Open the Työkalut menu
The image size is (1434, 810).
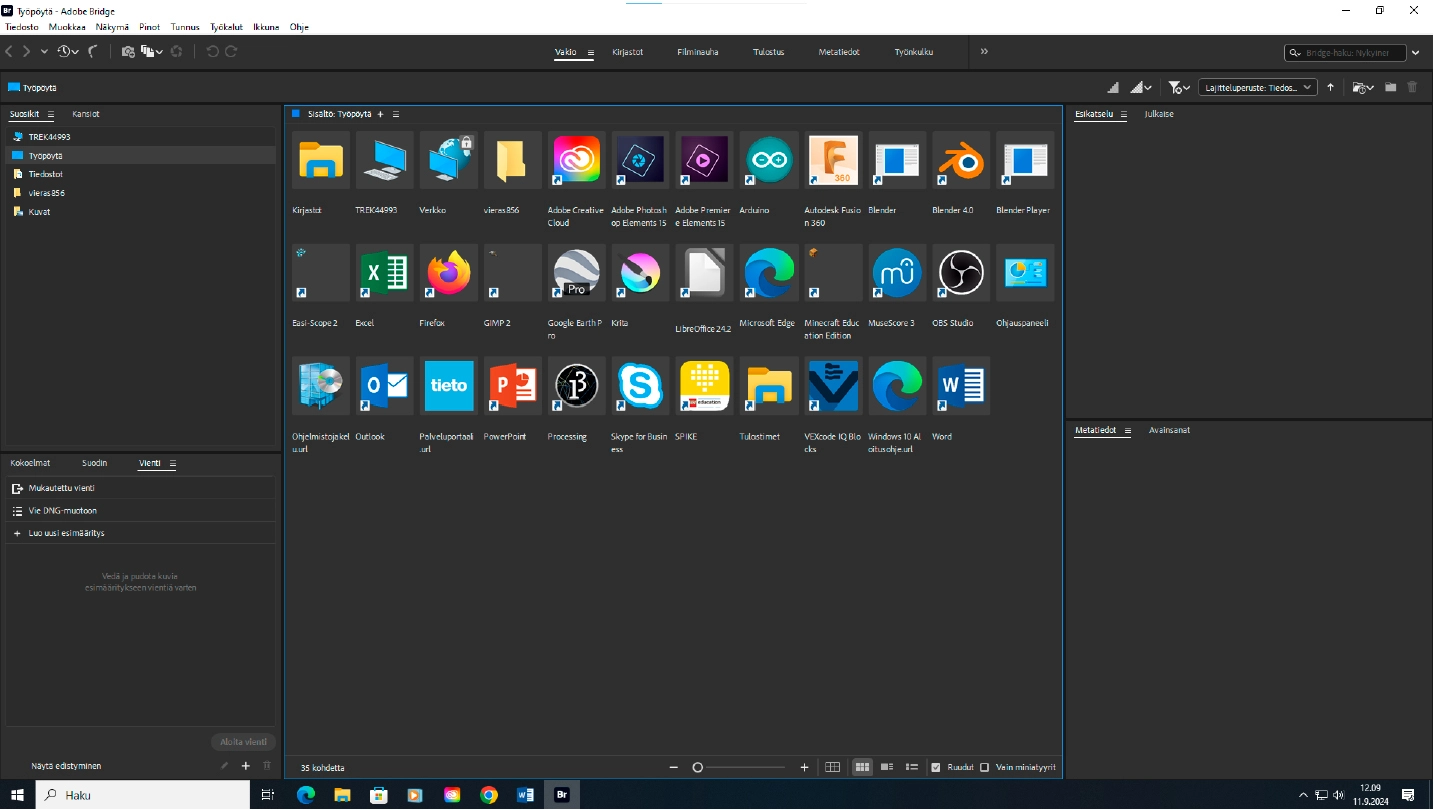point(226,27)
